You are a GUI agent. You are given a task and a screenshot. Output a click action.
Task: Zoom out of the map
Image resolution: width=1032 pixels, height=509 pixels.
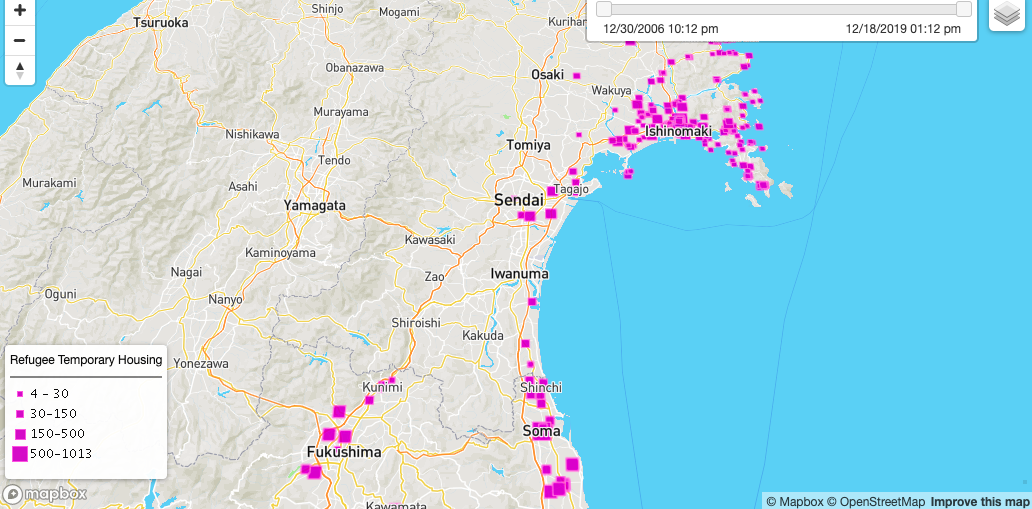19,40
